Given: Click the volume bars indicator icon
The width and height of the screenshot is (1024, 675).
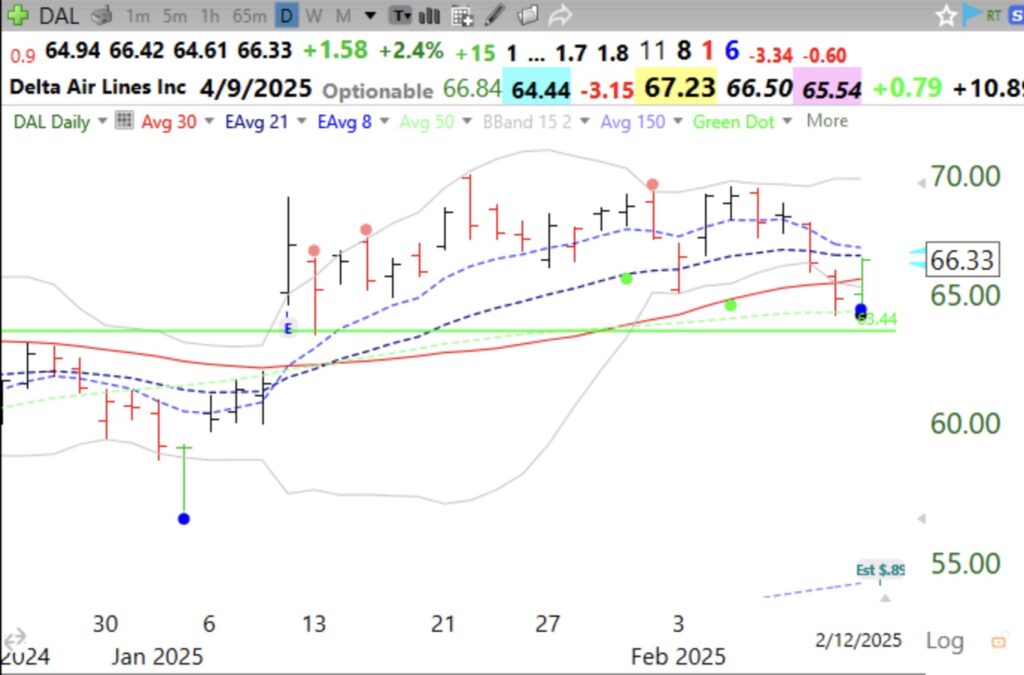Looking at the screenshot, I should [x=428, y=15].
